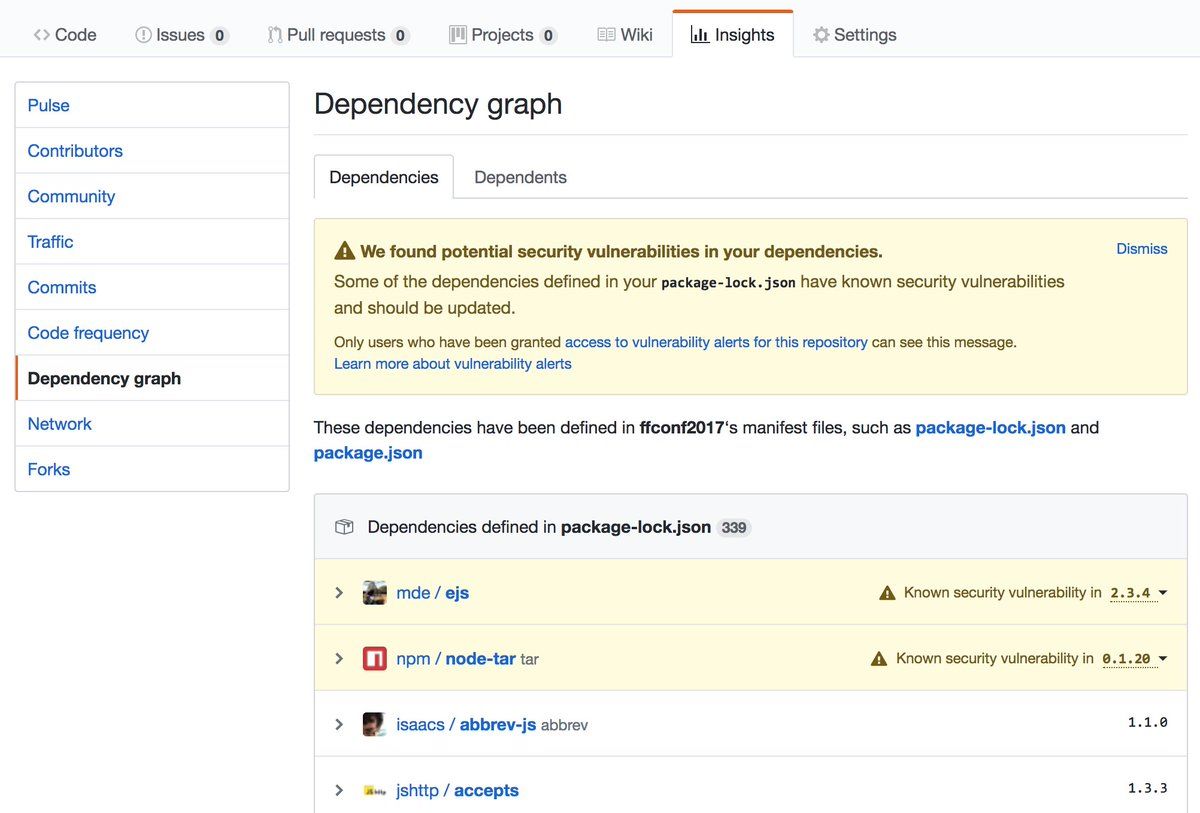Click the package box icon in header
This screenshot has width=1200, height=813.
[x=344, y=527]
